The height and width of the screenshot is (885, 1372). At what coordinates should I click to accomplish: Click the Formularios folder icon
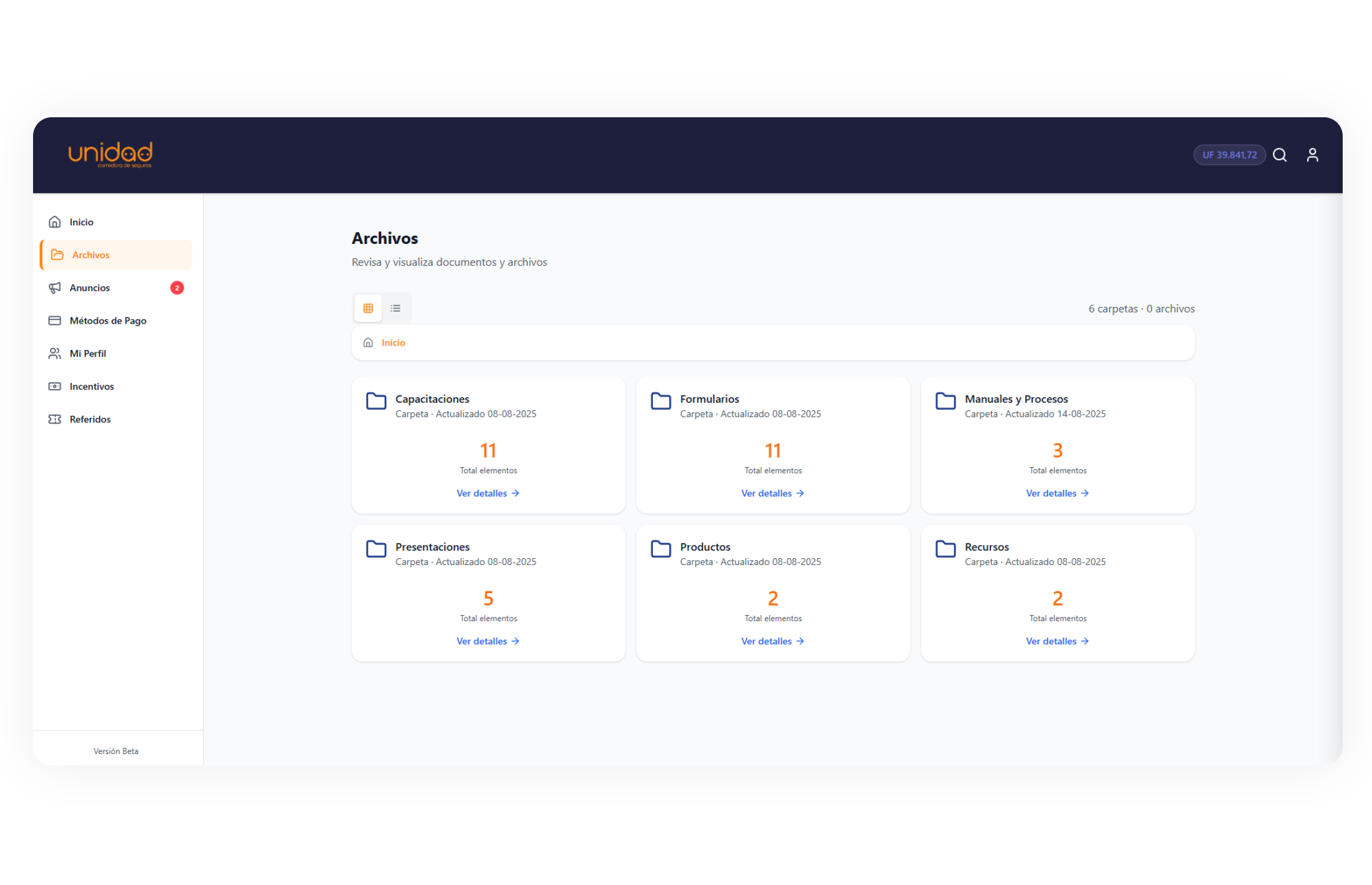point(660,400)
